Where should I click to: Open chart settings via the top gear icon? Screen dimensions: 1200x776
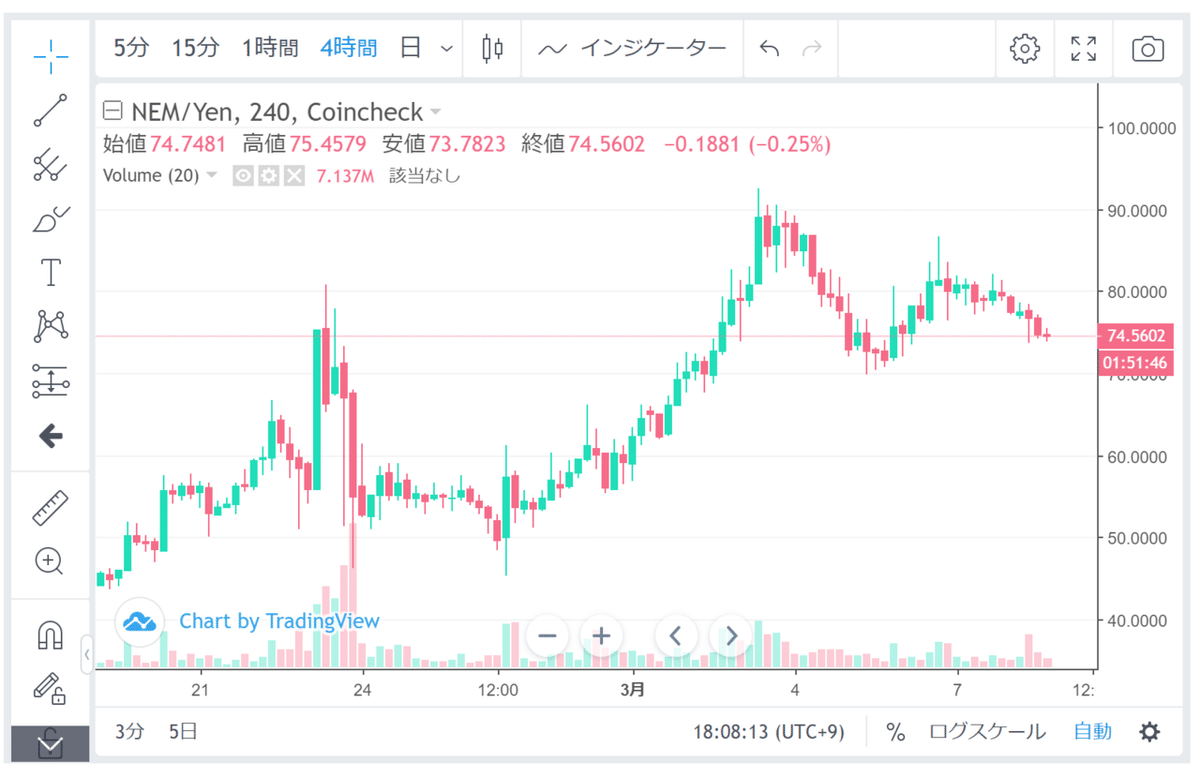pos(1024,47)
